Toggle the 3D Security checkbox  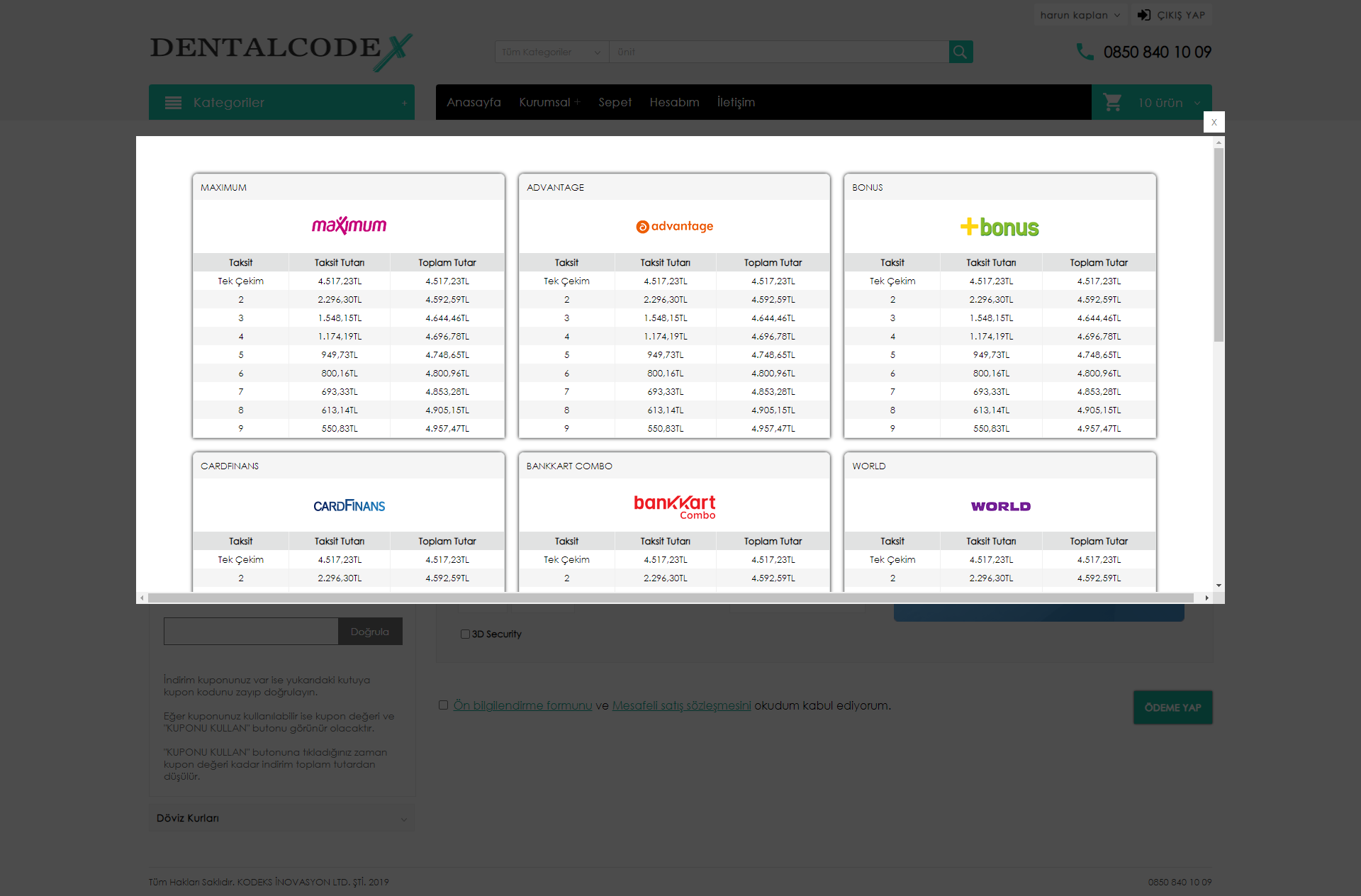465,634
